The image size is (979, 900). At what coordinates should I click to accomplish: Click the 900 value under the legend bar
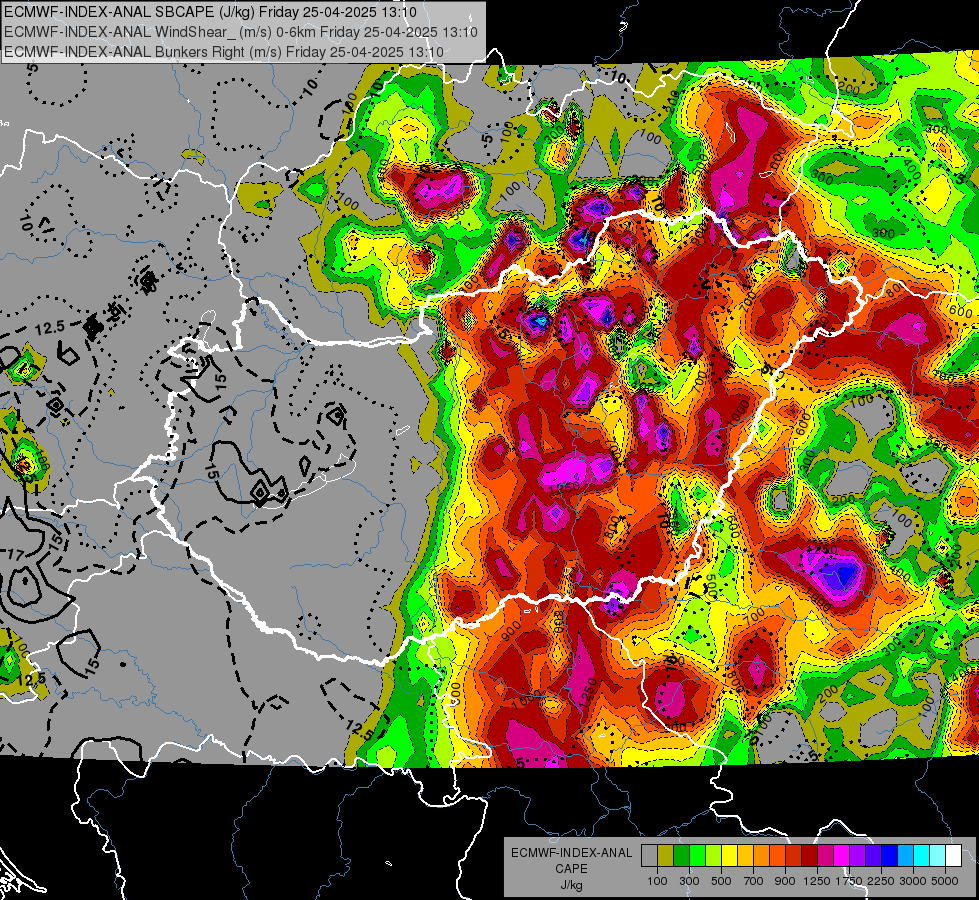pyautogui.click(x=785, y=881)
